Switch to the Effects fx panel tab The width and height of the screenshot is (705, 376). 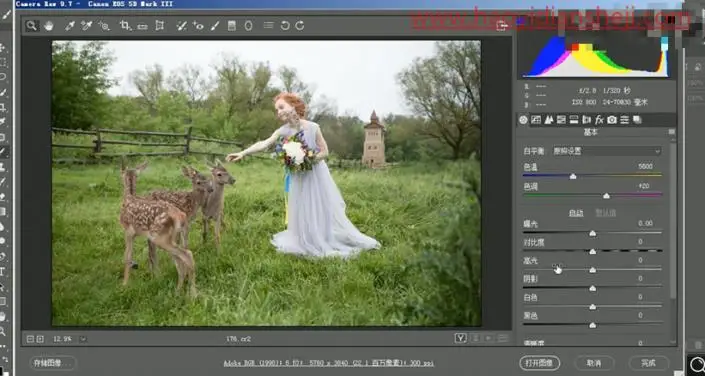[x=599, y=120]
